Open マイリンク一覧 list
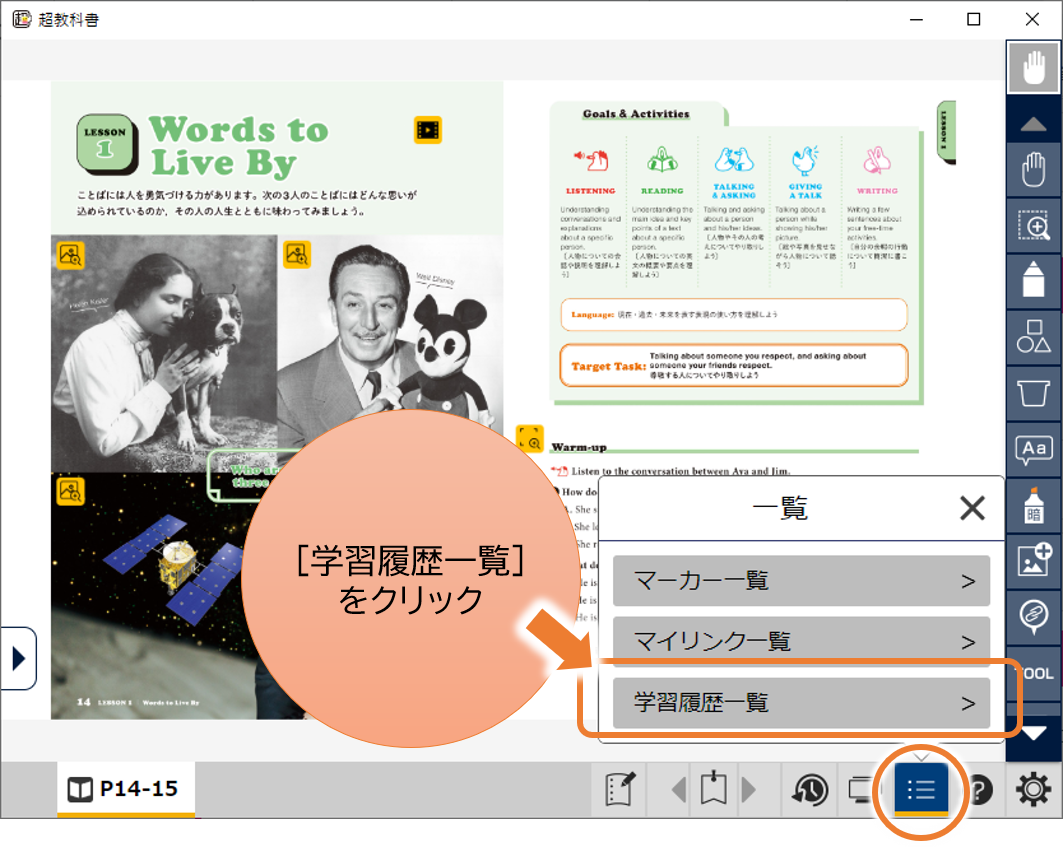The image size is (1063, 850). [801, 641]
